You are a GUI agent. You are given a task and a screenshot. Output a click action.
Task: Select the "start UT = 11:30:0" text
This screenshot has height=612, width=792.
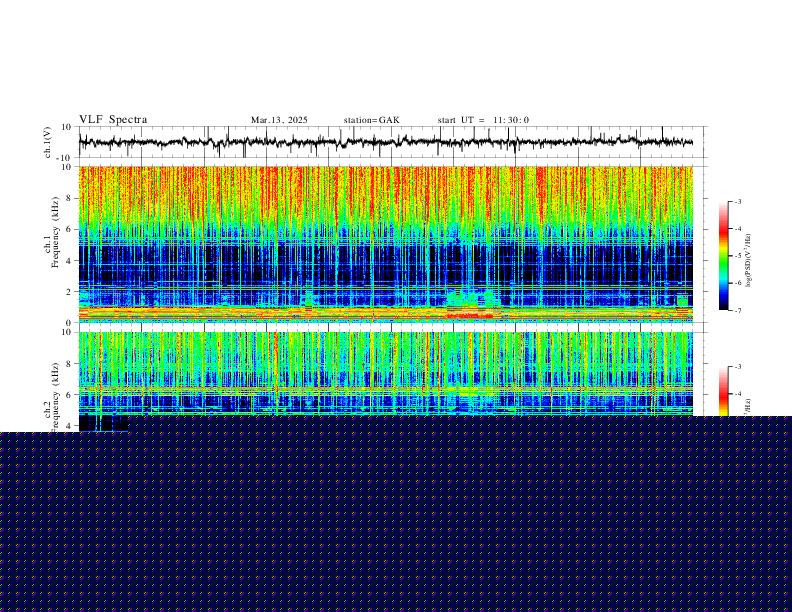click(x=483, y=120)
